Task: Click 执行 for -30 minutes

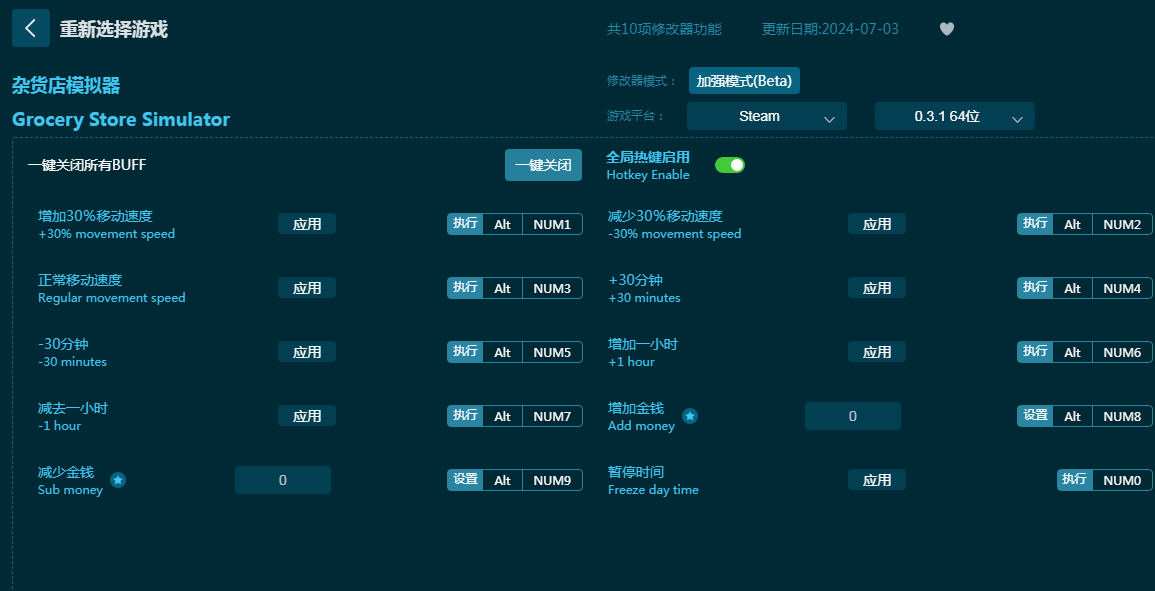Action: click(465, 352)
